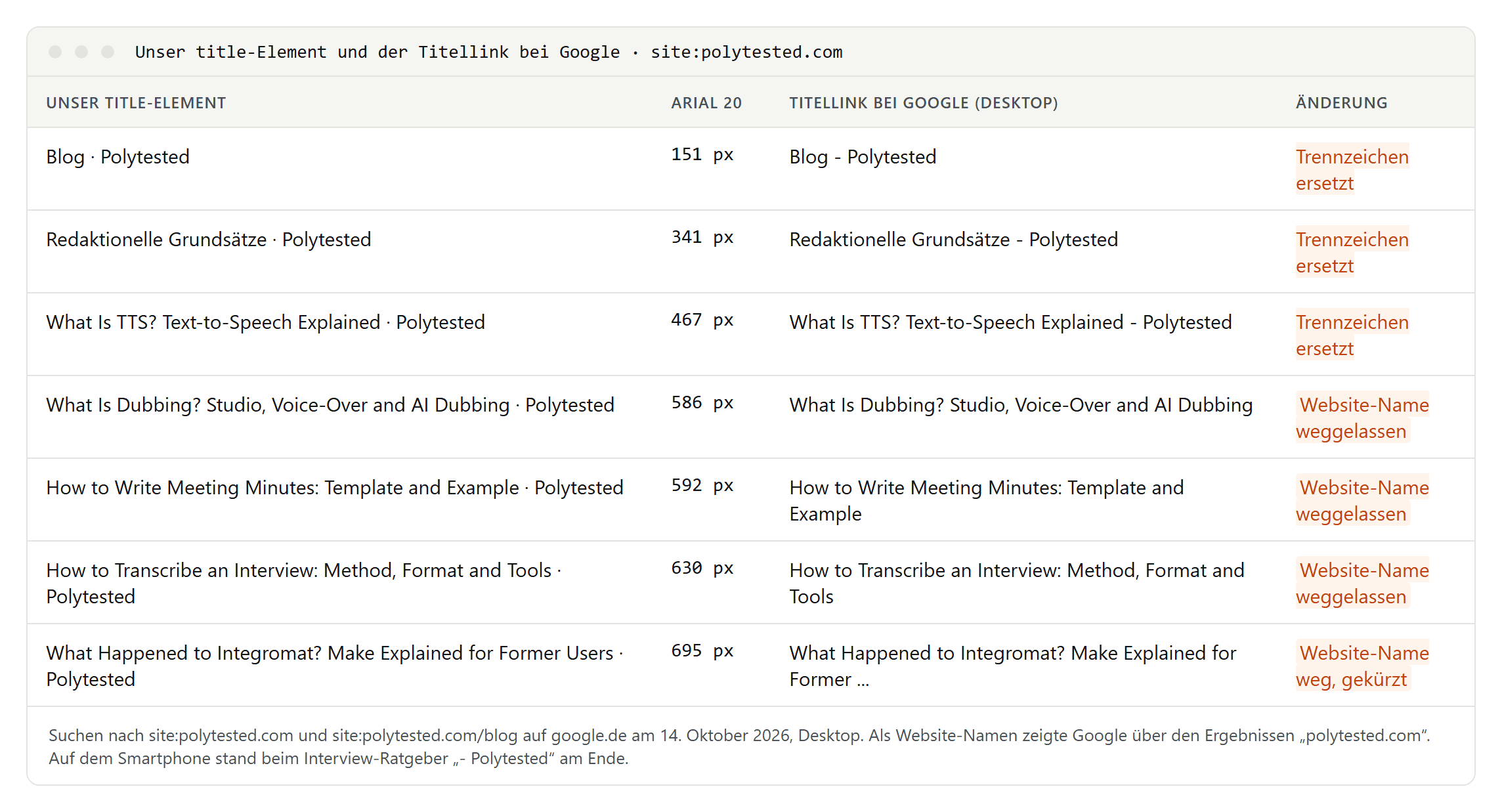Select 'How to Transcribe an Interview ... · Polytested'
The height and width of the screenshot is (812, 1502).
point(304,584)
